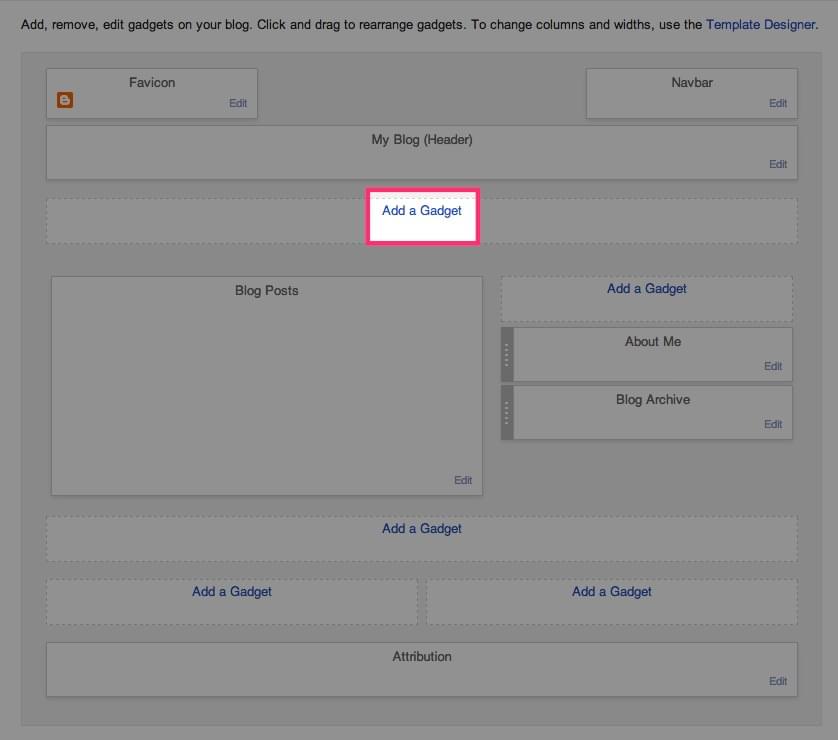Select the Navbar gadget title
Viewport: 838px width, 740px height.
pyautogui.click(x=692, y=82)
